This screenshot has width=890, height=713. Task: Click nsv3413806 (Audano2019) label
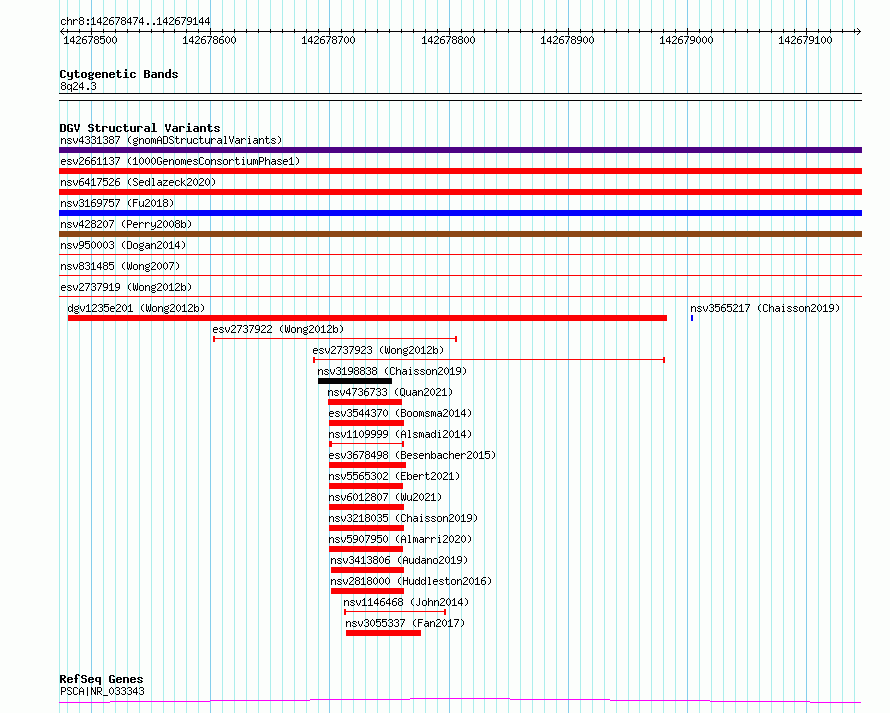click(x=399, y=560)
